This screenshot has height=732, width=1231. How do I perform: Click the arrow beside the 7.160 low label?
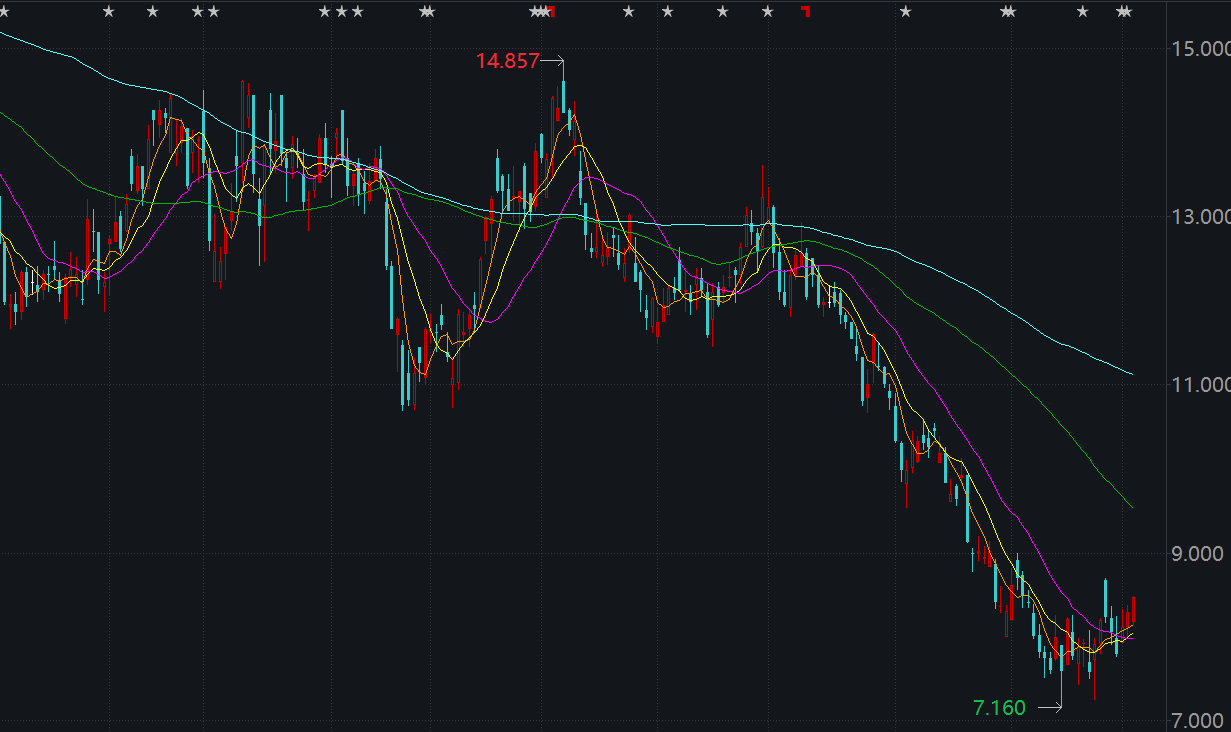[x=1049, y=708]
